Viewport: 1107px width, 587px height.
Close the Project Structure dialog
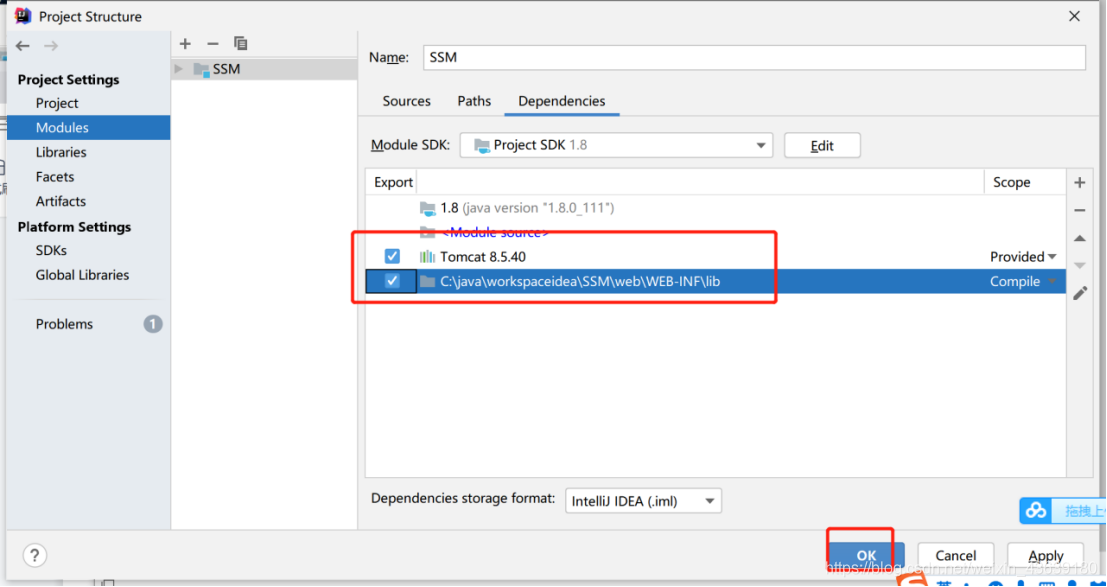click(x=1075, y=16)
